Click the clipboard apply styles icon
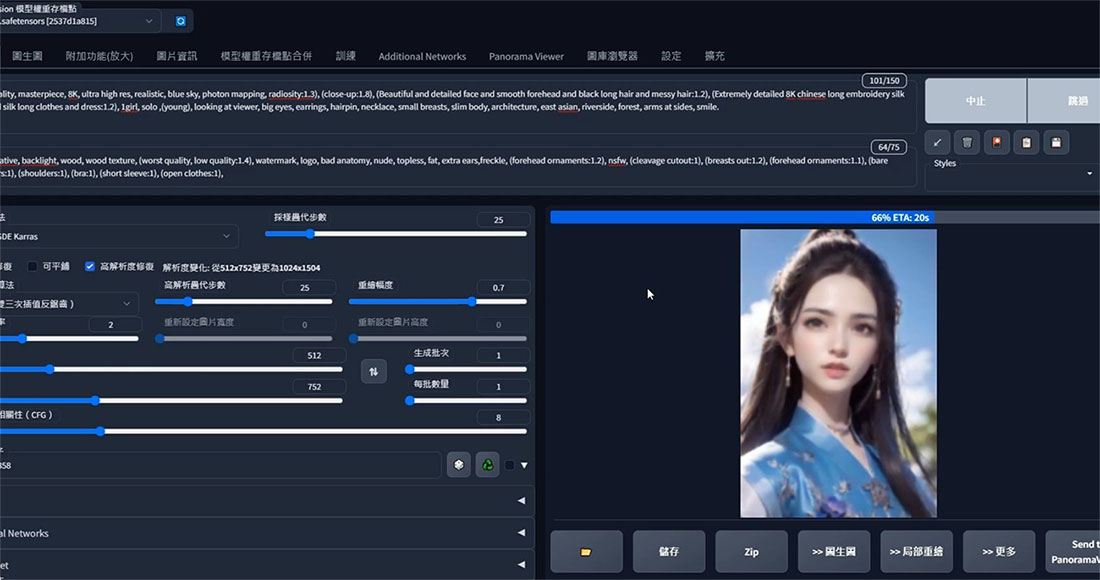 coord(1026,143)
